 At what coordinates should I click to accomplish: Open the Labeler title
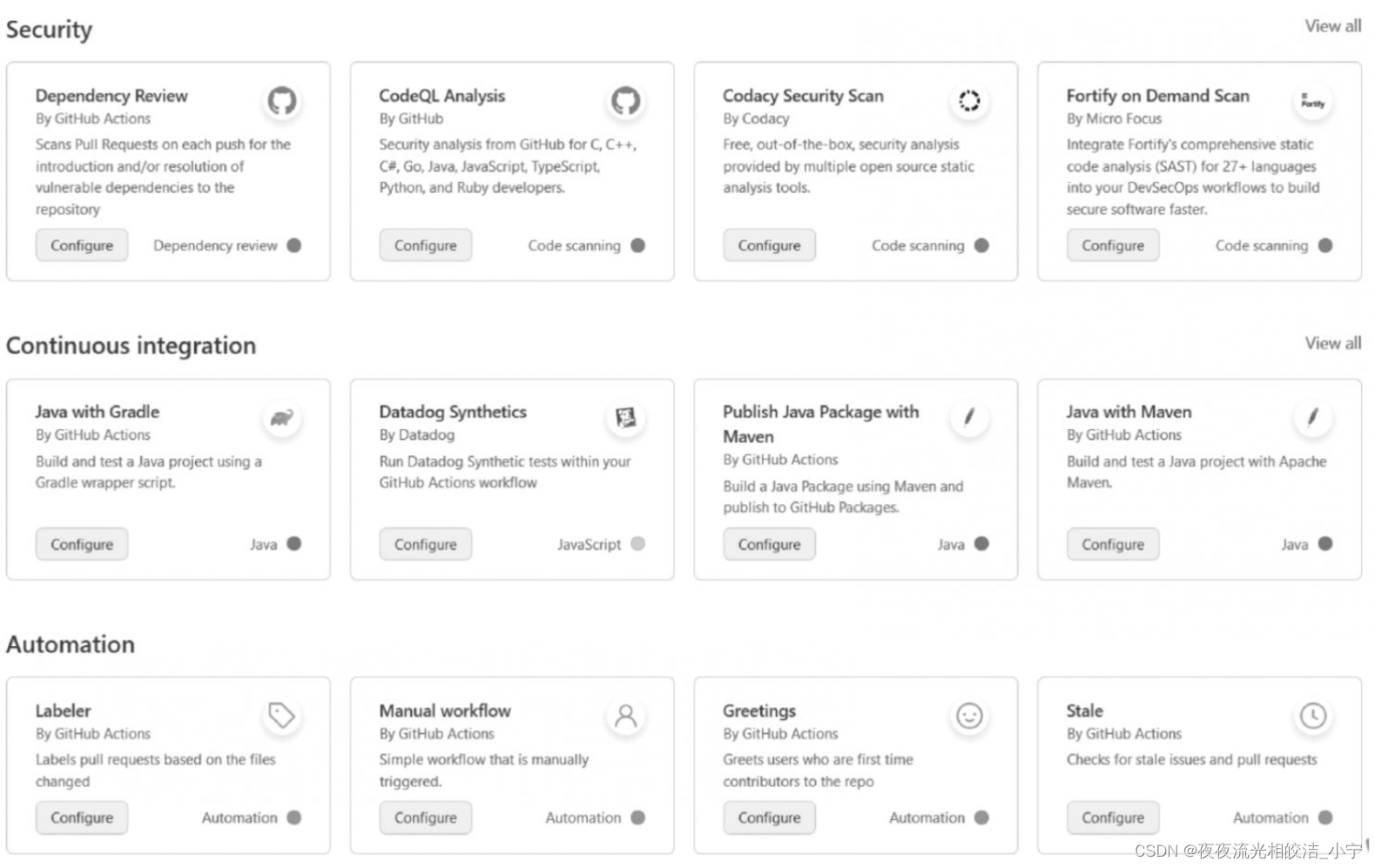pos(63,710)
